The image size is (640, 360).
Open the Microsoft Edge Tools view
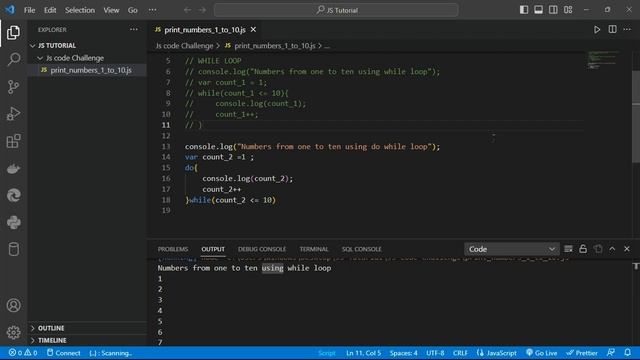[13, 196]
